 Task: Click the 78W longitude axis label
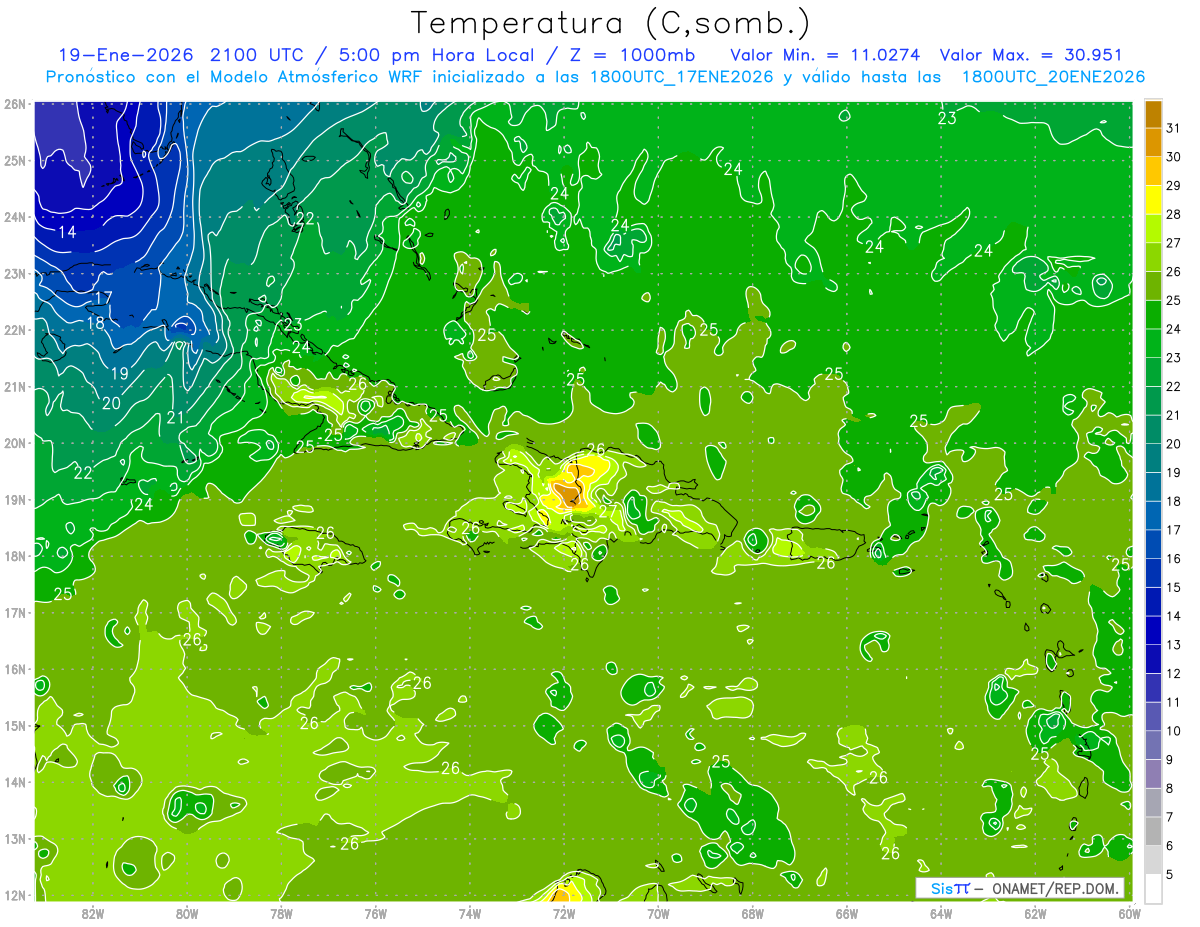(x=281, y=913)
